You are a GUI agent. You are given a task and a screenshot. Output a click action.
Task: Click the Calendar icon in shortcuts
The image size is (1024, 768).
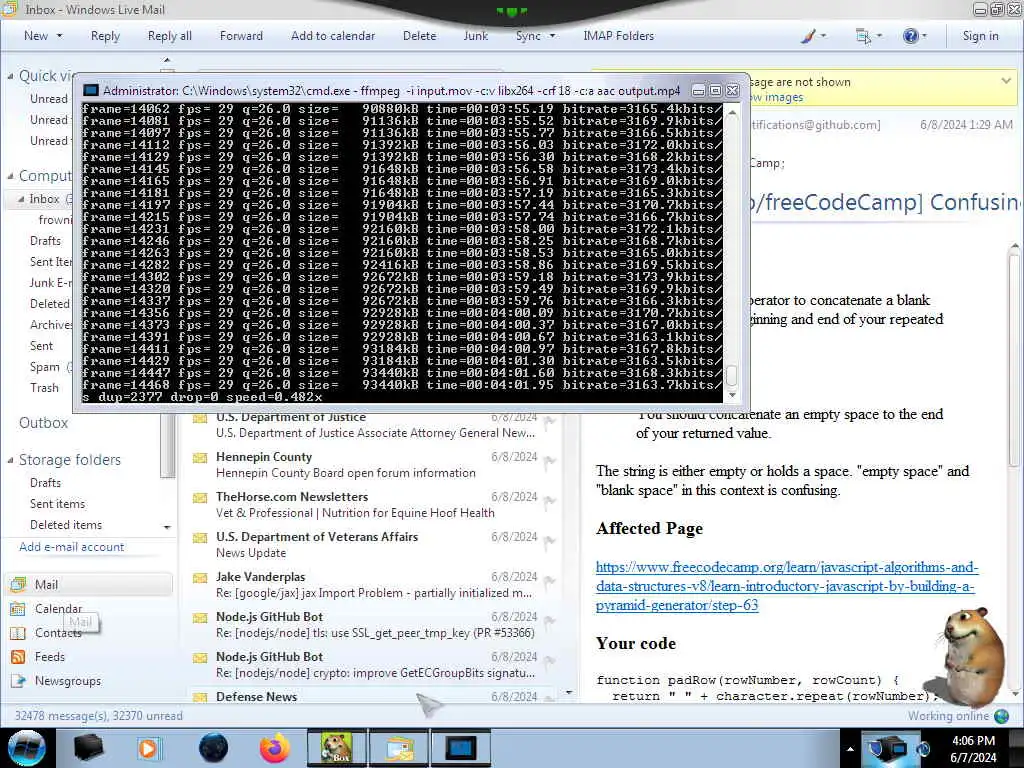tap(18, 609)
